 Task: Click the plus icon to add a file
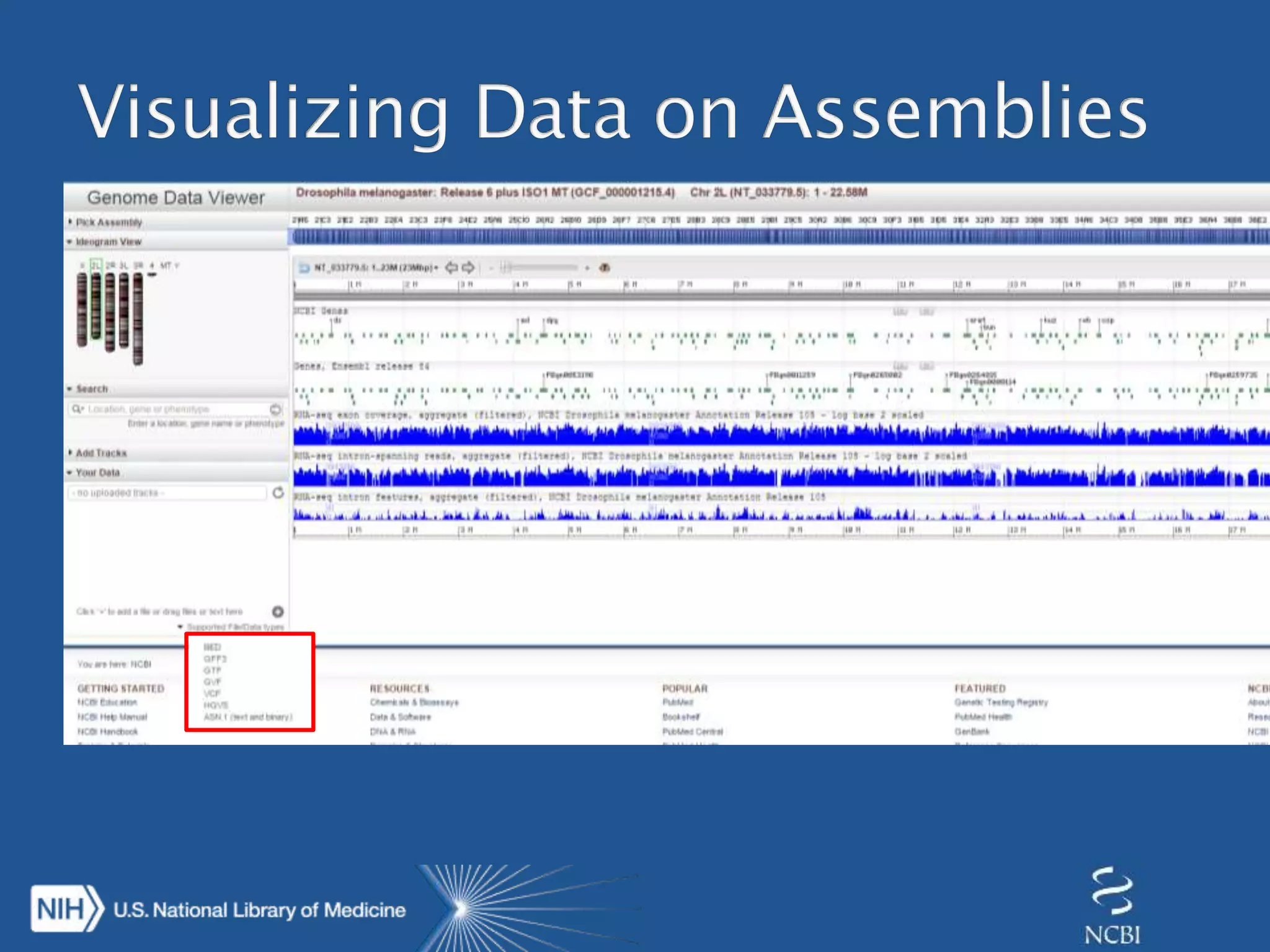pos(278,612)
